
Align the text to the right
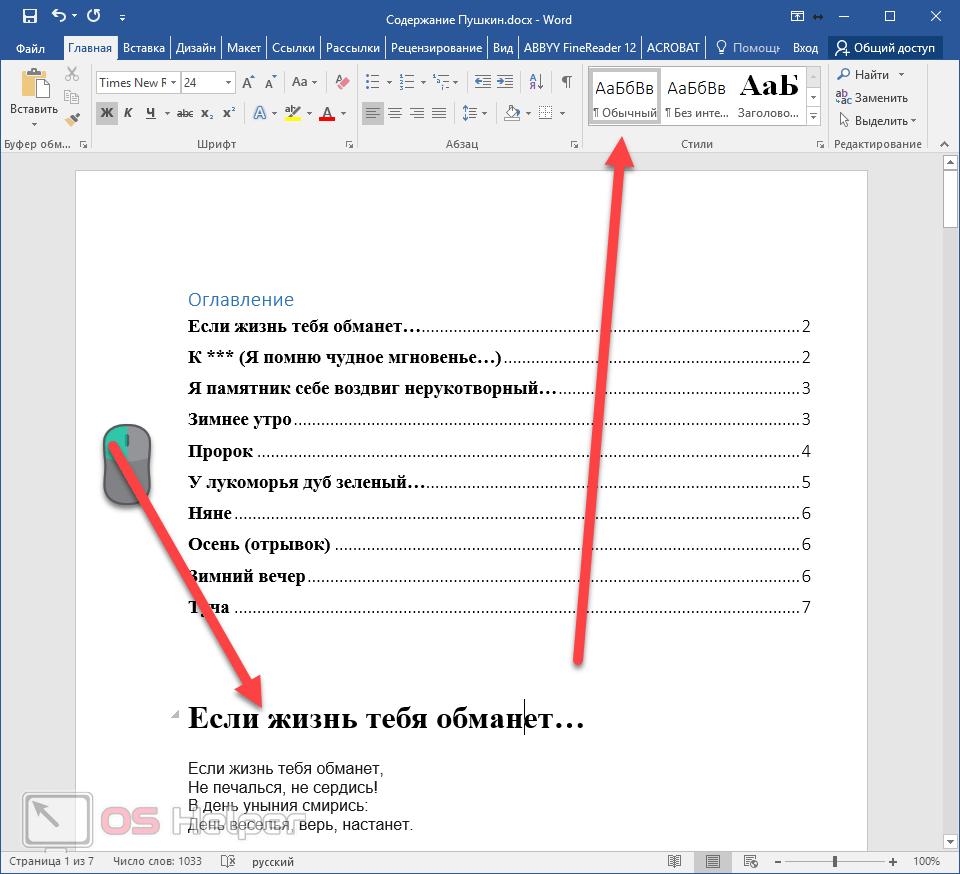(x=417, y=113)
